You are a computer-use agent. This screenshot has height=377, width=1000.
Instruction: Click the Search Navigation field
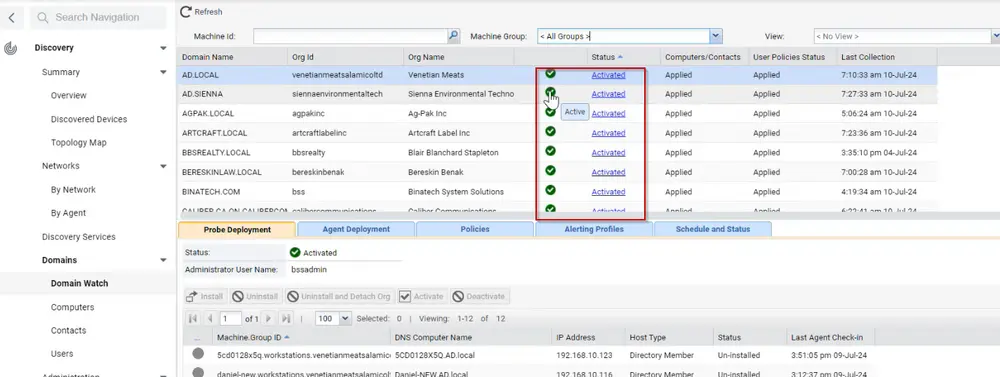(98, 18)
